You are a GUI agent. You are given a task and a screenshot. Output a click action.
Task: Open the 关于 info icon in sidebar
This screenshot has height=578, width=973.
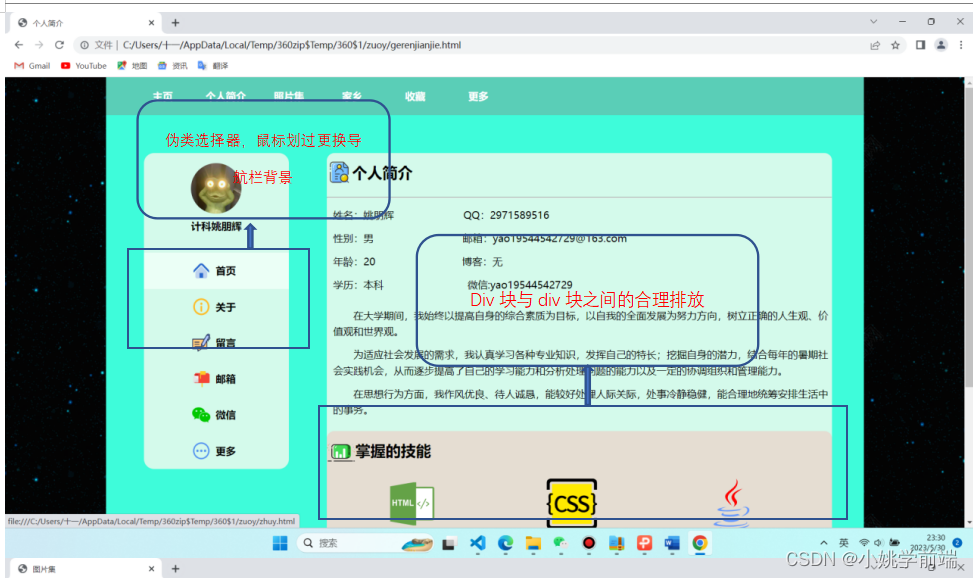click(200, 307)
